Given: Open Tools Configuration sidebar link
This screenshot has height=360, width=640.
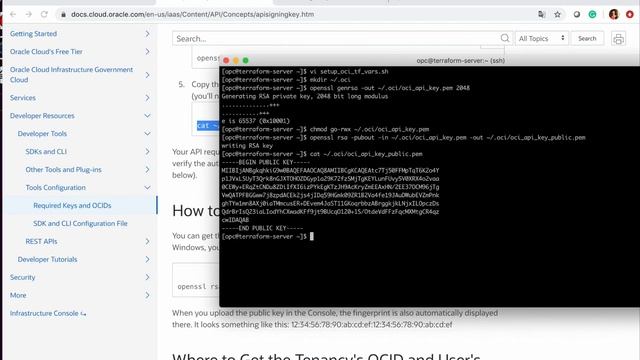Looking at the screenshot, I should pyautogui.click(x=56, y=188).
